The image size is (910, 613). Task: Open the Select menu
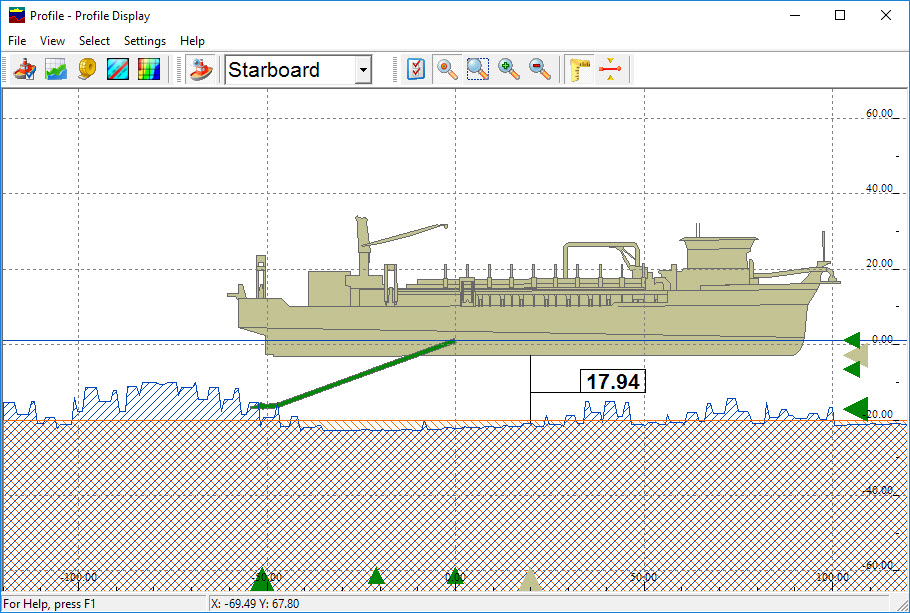point(95,41)
